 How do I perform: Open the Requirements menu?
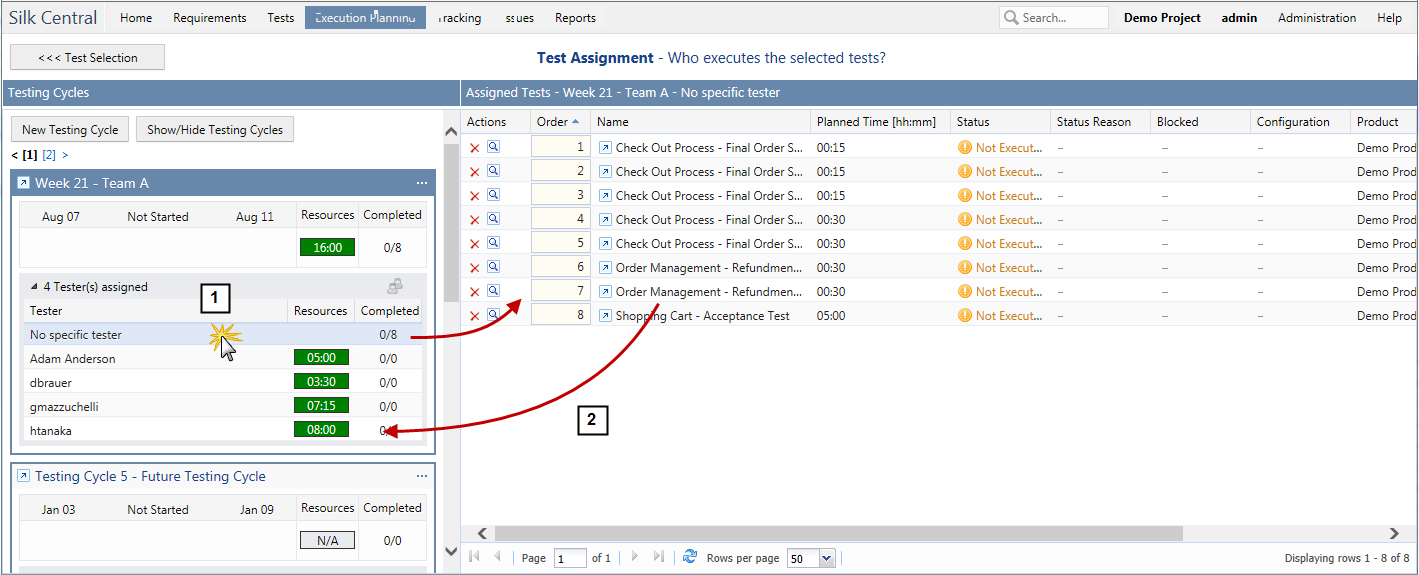click(209, 18)
